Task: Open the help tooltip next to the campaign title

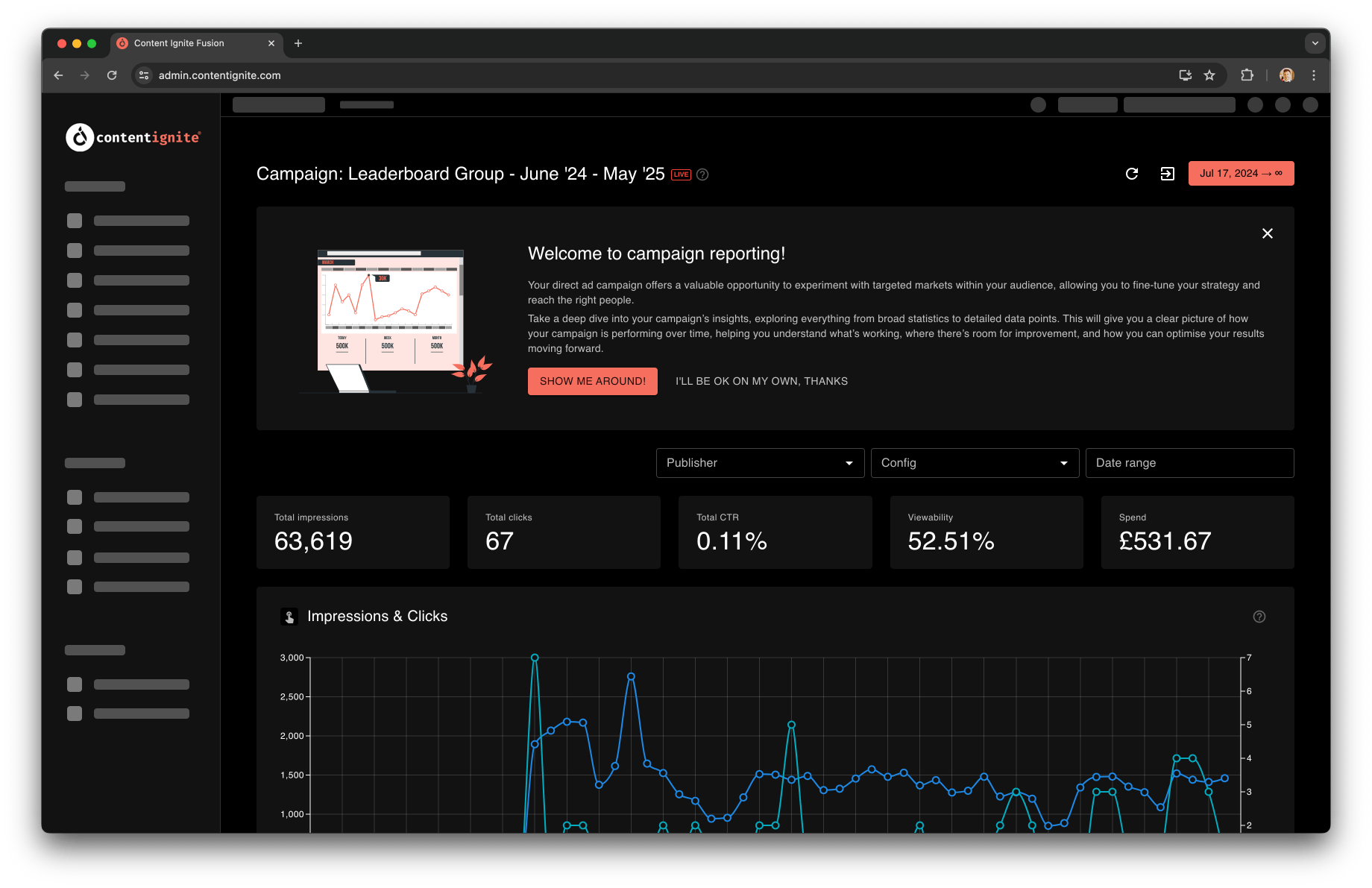Action: click(x=702, y=174)
